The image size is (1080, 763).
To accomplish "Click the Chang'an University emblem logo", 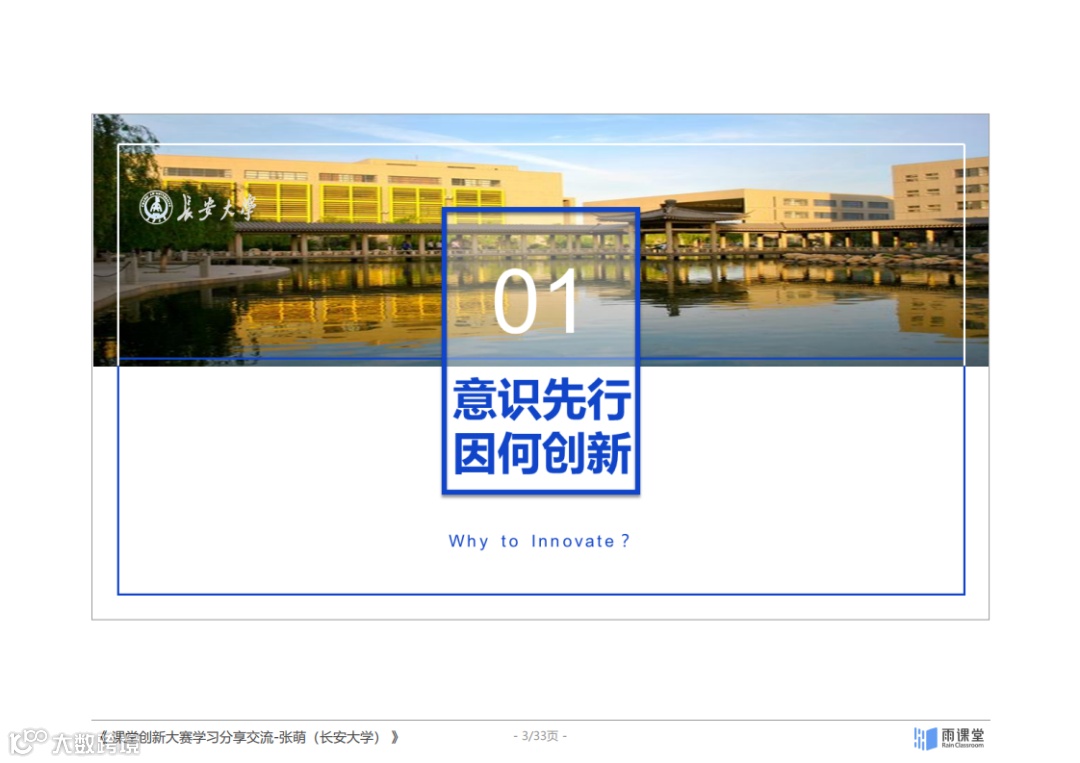I will coord(156,207).
